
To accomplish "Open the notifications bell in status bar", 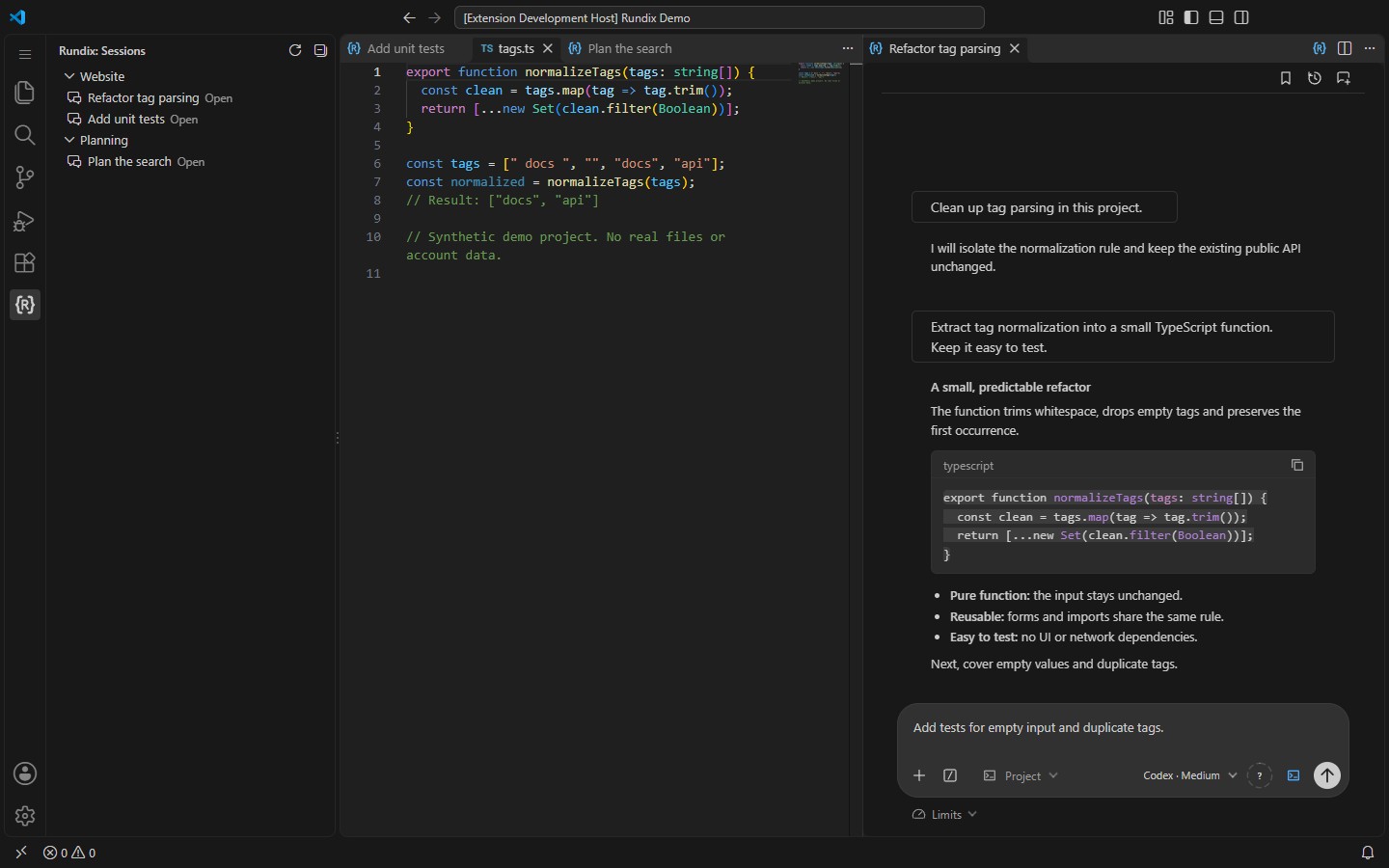I will pyautogui.click(x=1368, y=853).
